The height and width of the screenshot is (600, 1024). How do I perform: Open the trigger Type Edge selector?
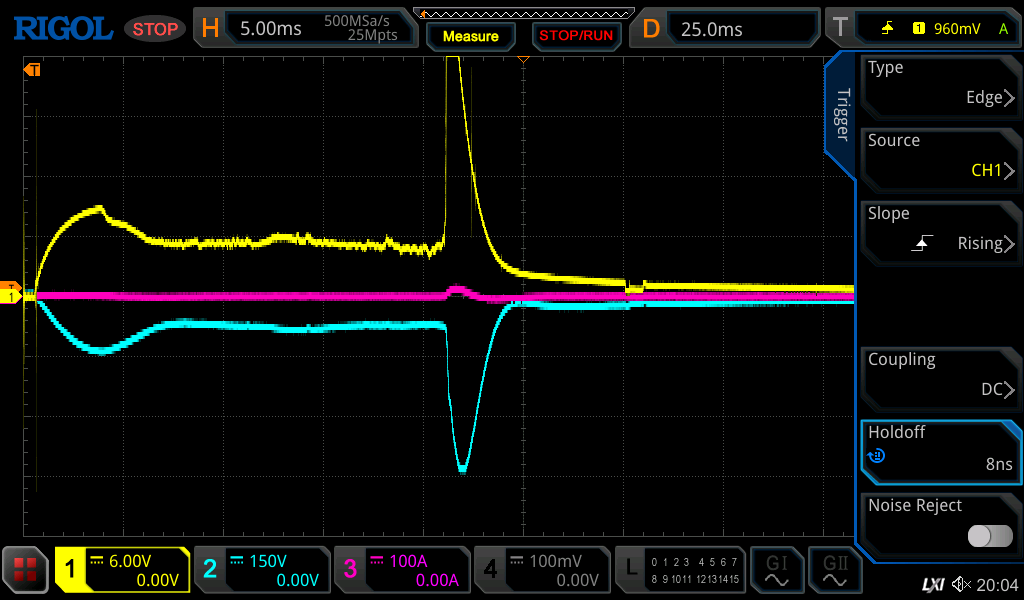(940, 84)
